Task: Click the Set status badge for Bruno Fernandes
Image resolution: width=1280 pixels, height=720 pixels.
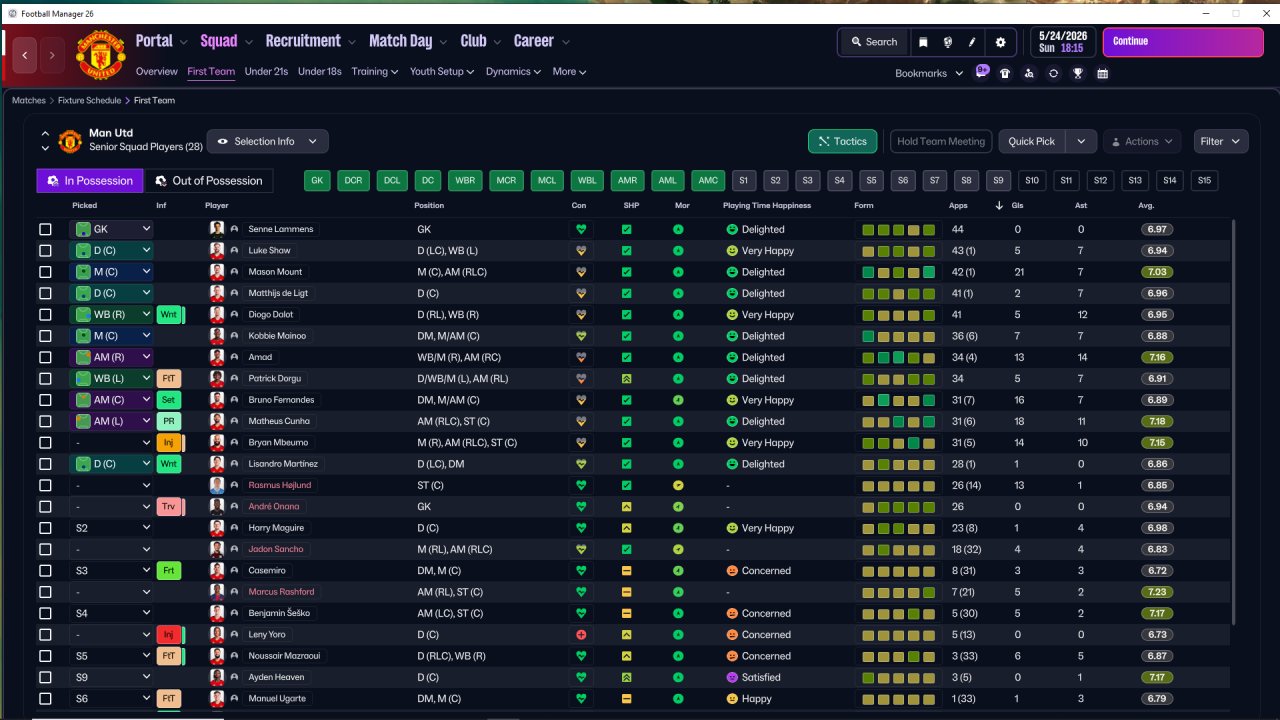Action: point(170,400)
